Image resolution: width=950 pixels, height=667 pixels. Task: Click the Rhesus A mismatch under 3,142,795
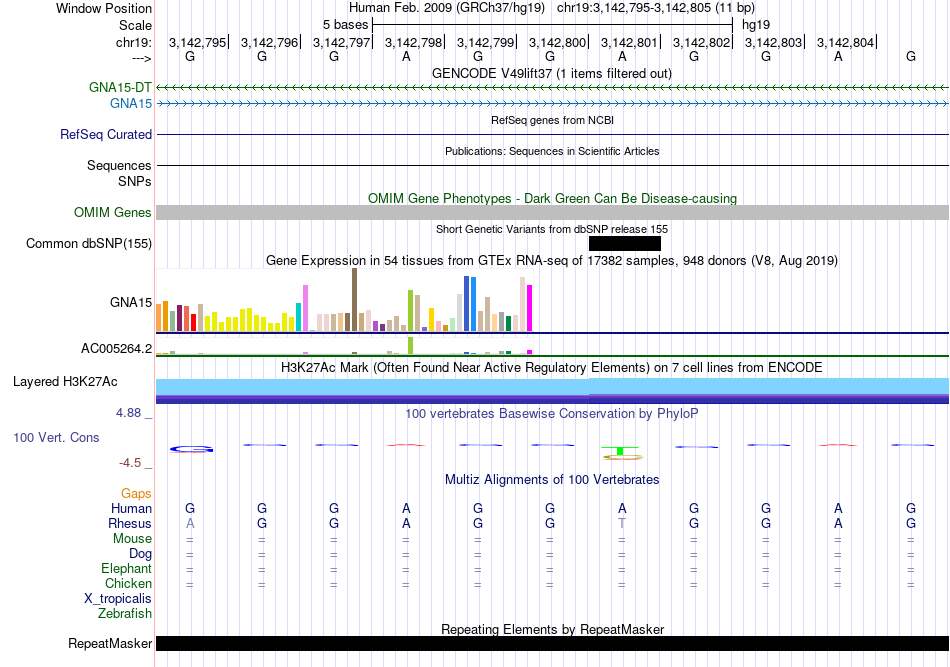point(190,523)
